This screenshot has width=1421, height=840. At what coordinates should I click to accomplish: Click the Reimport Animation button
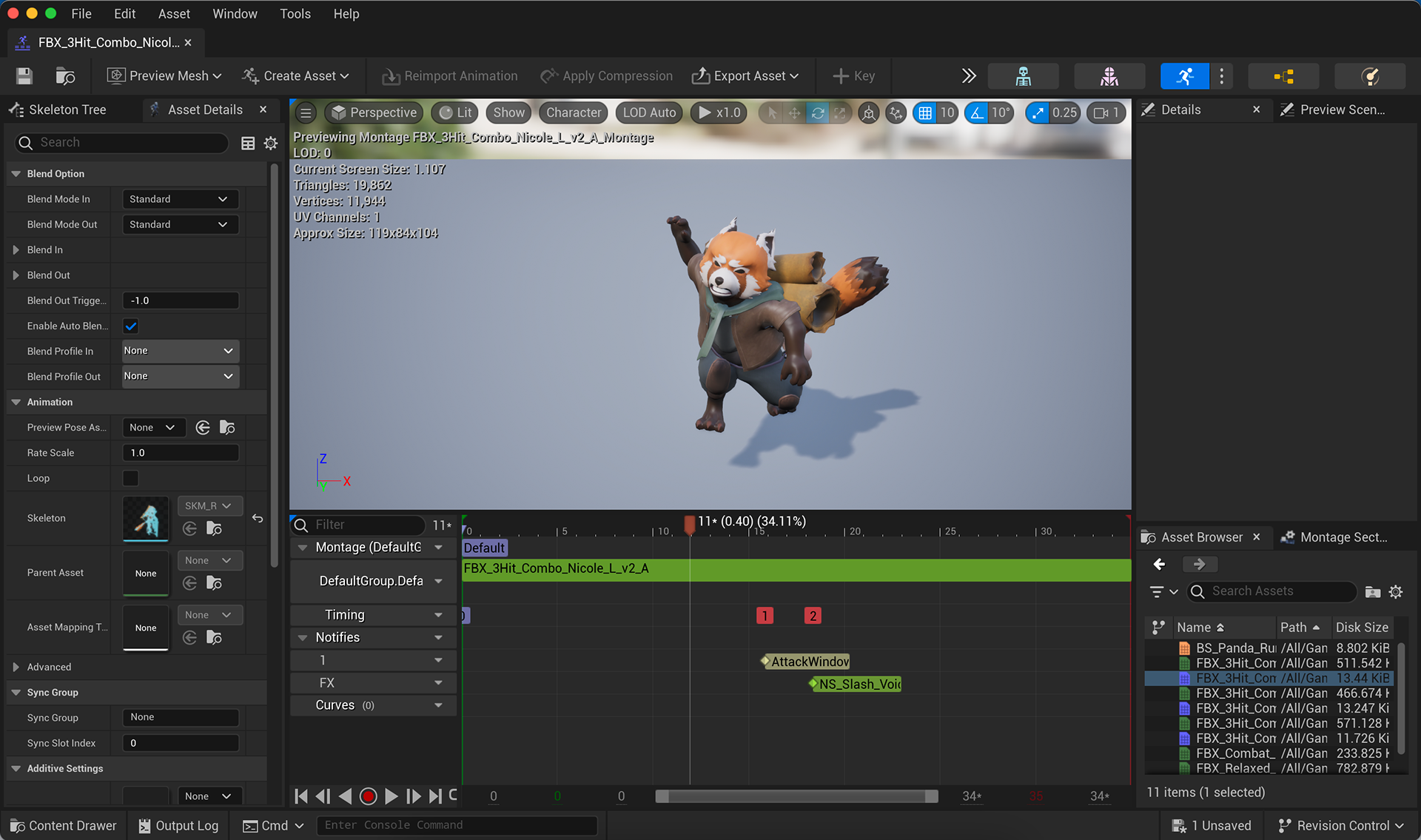pyautogui.click(x=450, y=75)
